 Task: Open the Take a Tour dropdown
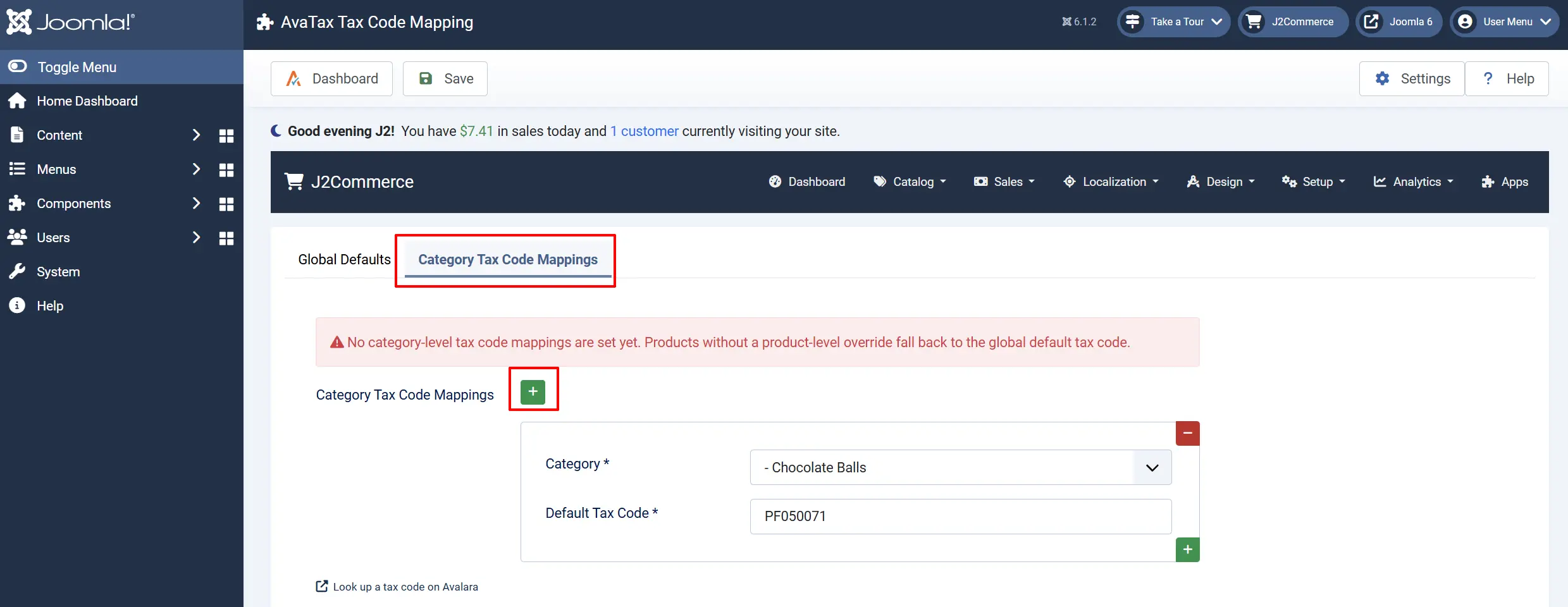pyautogui.click(x=1174, y=21)
